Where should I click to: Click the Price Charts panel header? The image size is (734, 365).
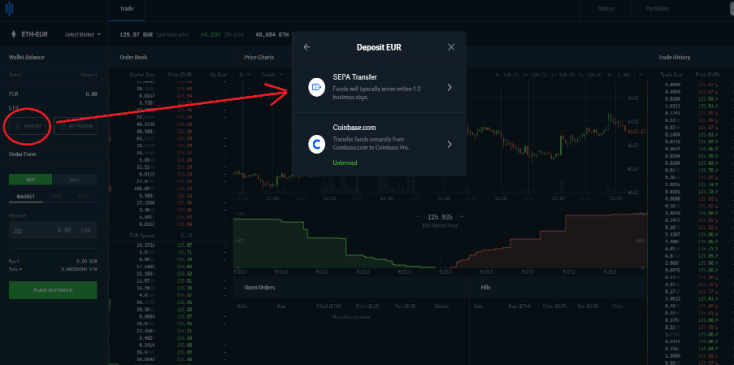click(259, 57)
